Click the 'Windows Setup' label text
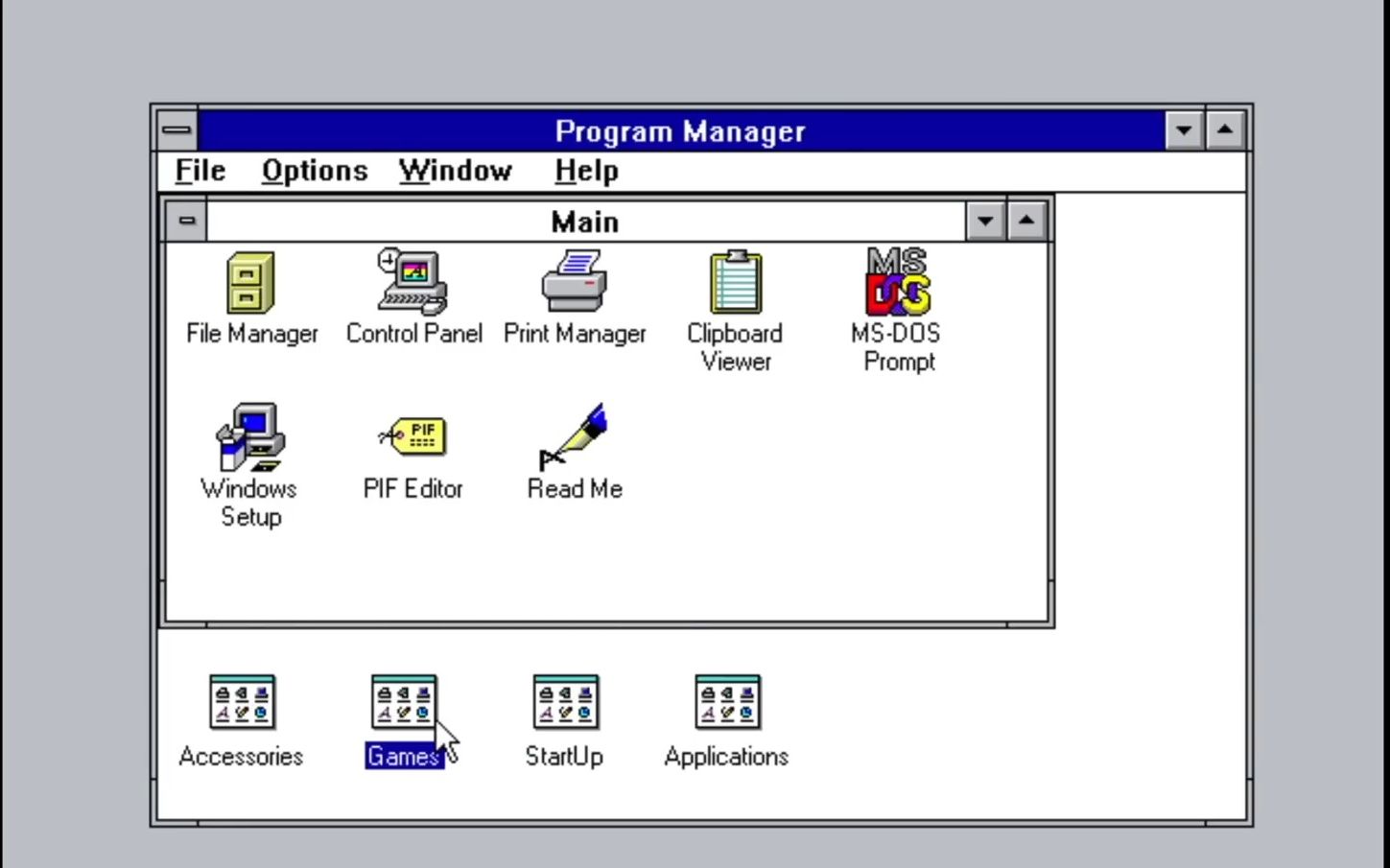Viewport: 1390px width, 868px height. tap(249, 503)
